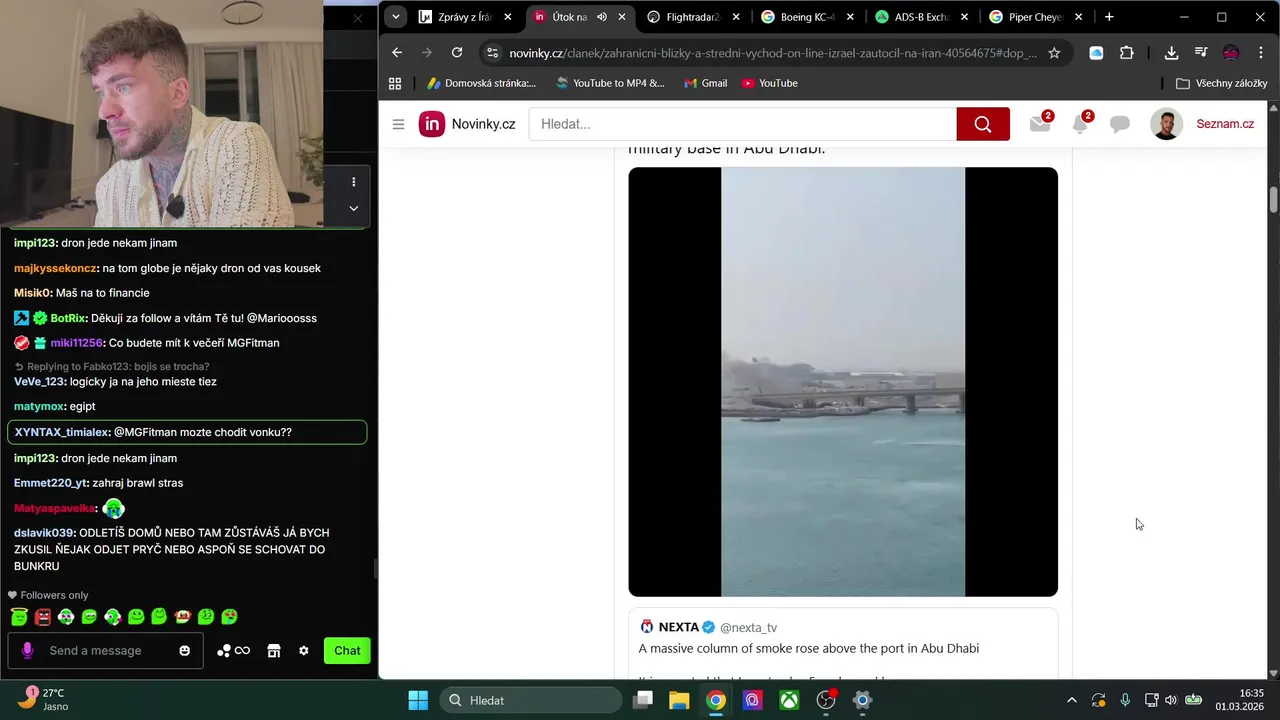The height and width of the screenshot is (720, 1280).
Task: Open chat settings gear
Action: click(x=304, y=651)
